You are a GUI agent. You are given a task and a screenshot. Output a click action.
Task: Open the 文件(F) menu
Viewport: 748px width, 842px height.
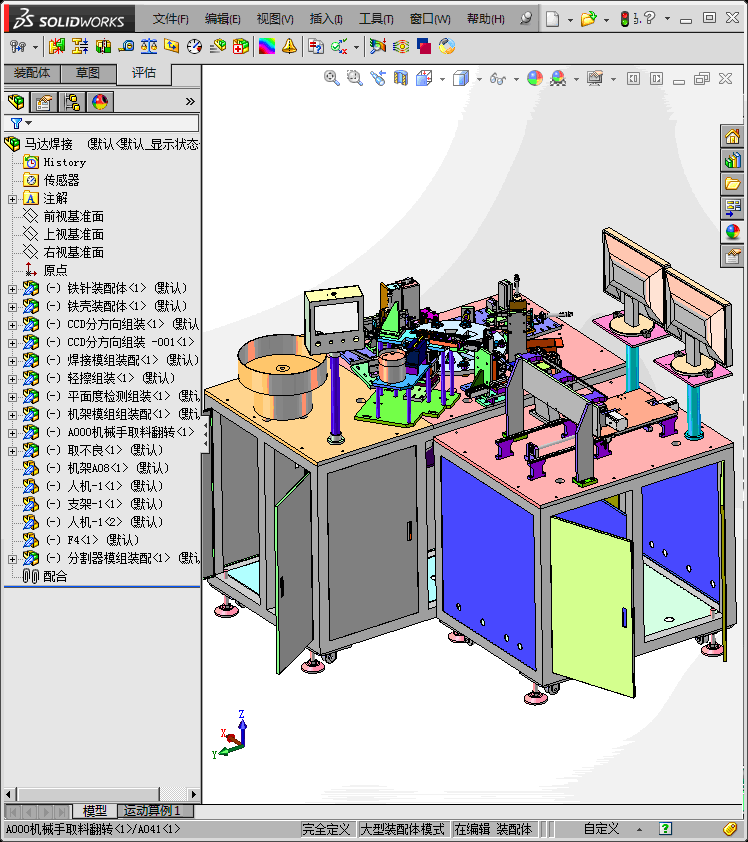pyautogui.click(x=170, y=19)
